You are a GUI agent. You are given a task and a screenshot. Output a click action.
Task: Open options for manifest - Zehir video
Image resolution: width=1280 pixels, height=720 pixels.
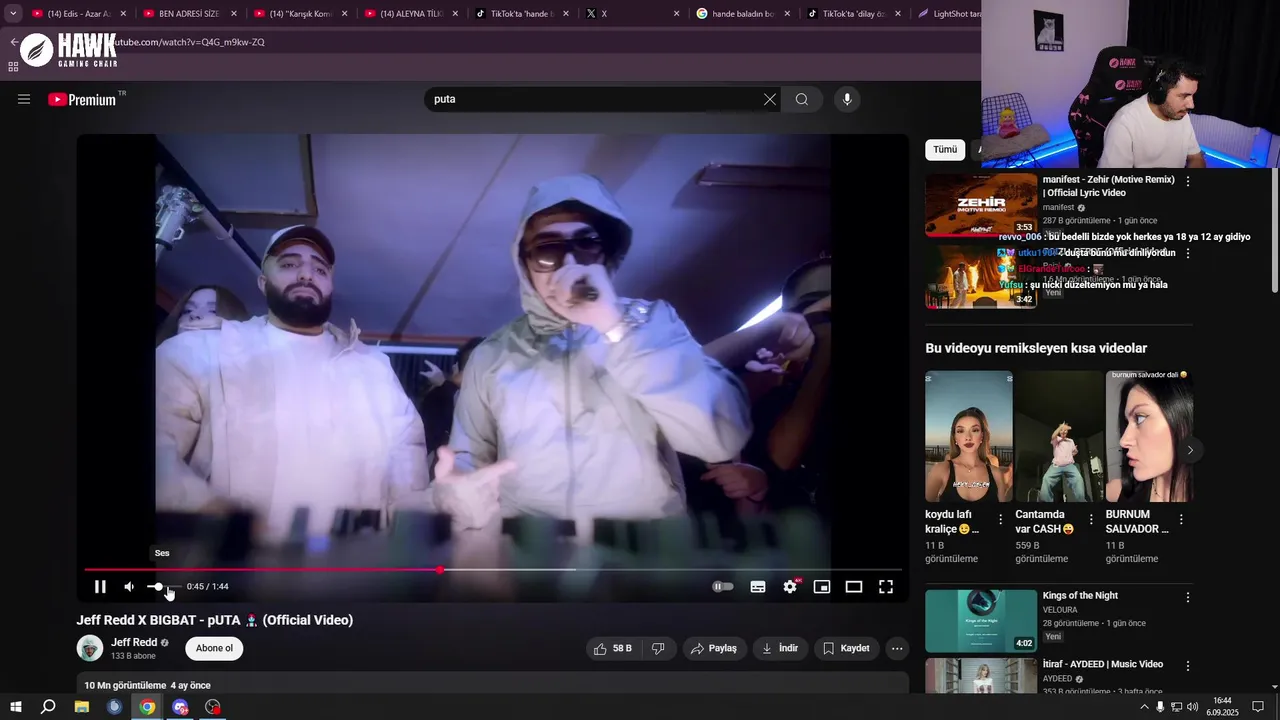(x=1188, y=181)
